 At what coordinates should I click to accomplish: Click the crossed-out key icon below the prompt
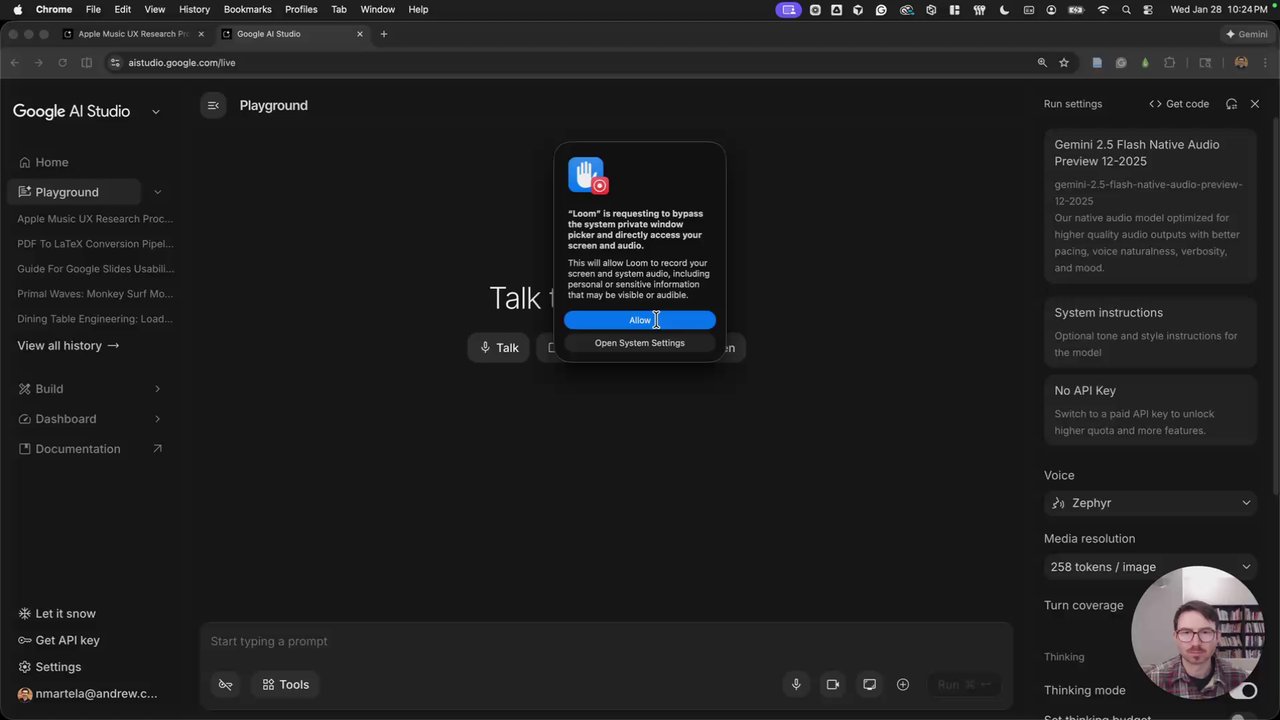pos(225,685)
